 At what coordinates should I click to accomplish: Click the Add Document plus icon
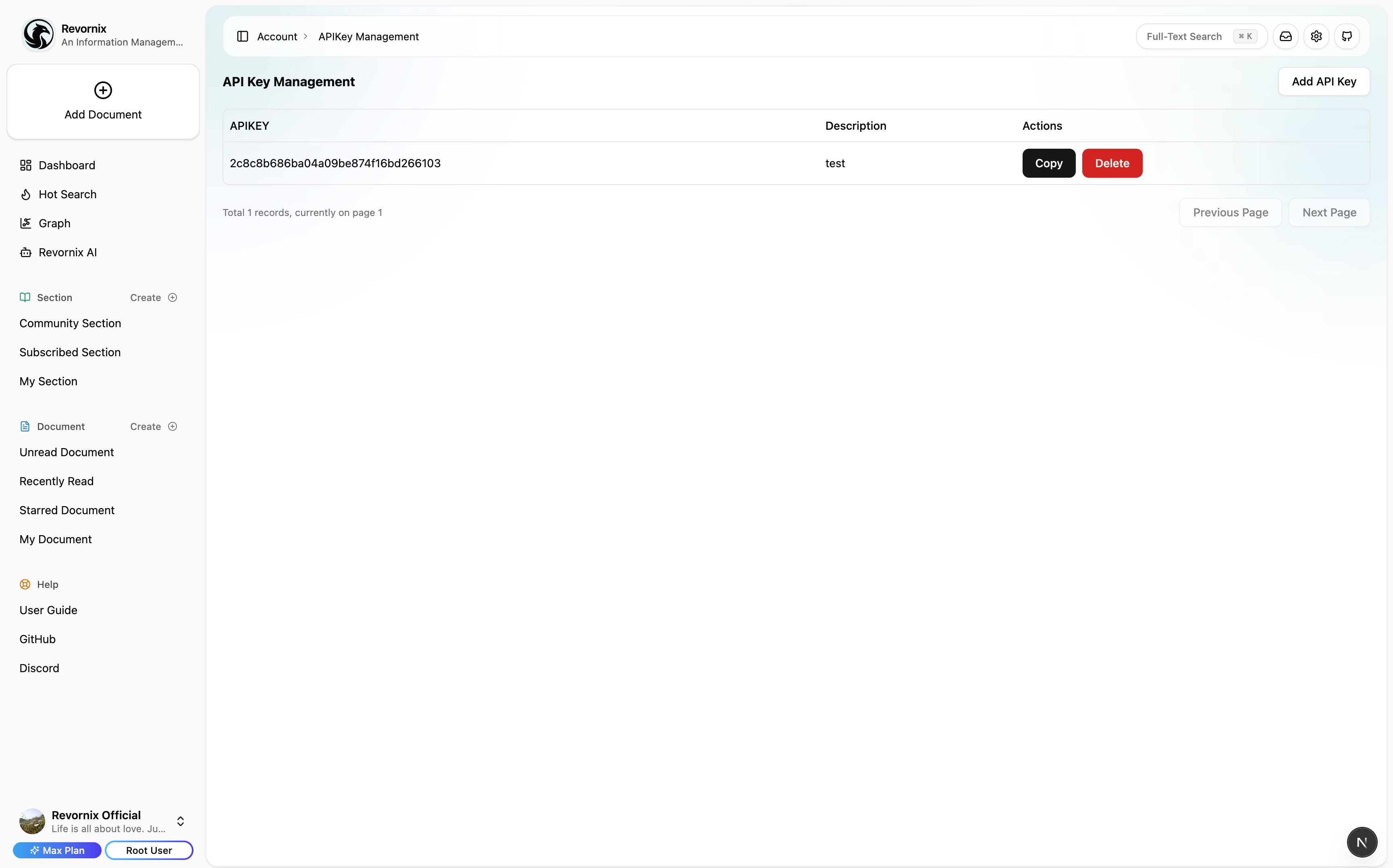click(x=103, y=90)
